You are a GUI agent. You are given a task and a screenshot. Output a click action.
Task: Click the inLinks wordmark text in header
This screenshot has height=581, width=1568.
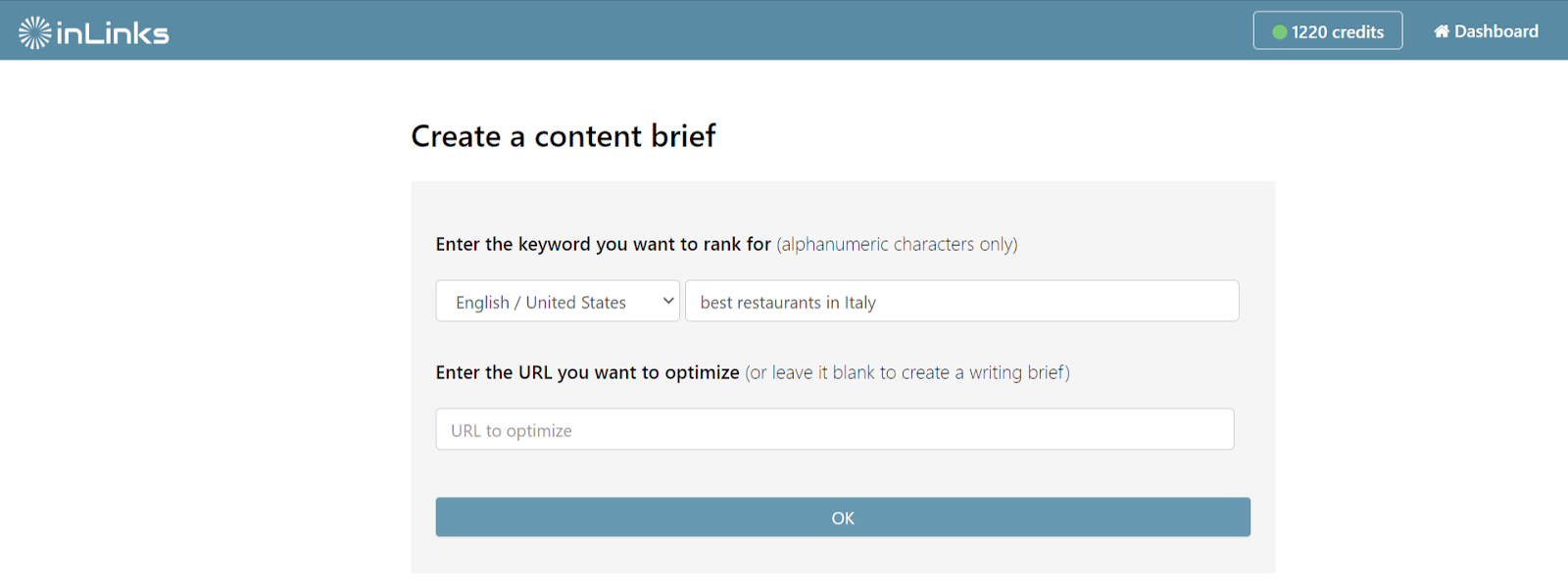click(113, 33)
